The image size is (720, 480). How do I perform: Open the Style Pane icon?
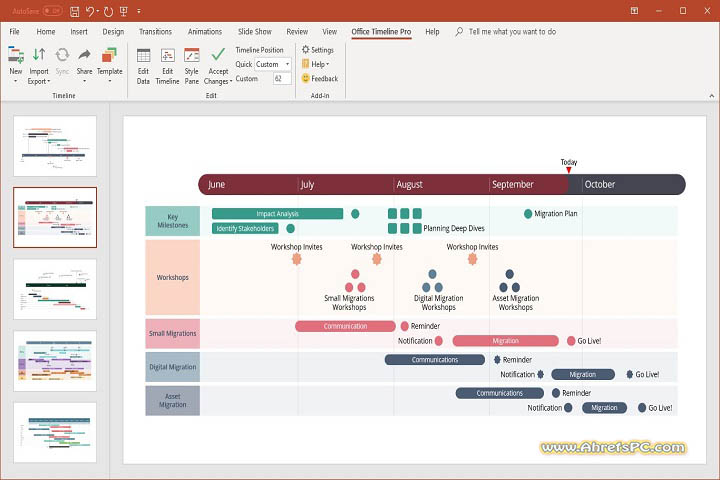(x=191, y=55)
